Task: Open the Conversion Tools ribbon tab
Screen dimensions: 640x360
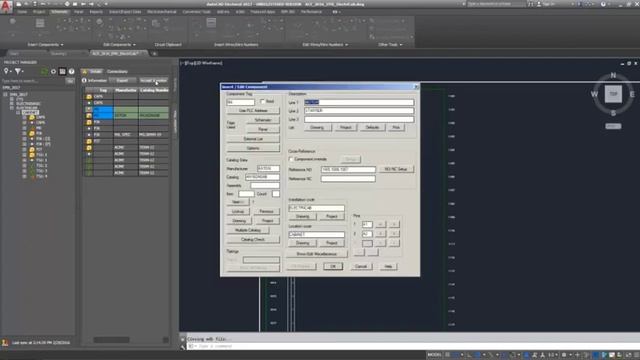Action: pos(196,12)
